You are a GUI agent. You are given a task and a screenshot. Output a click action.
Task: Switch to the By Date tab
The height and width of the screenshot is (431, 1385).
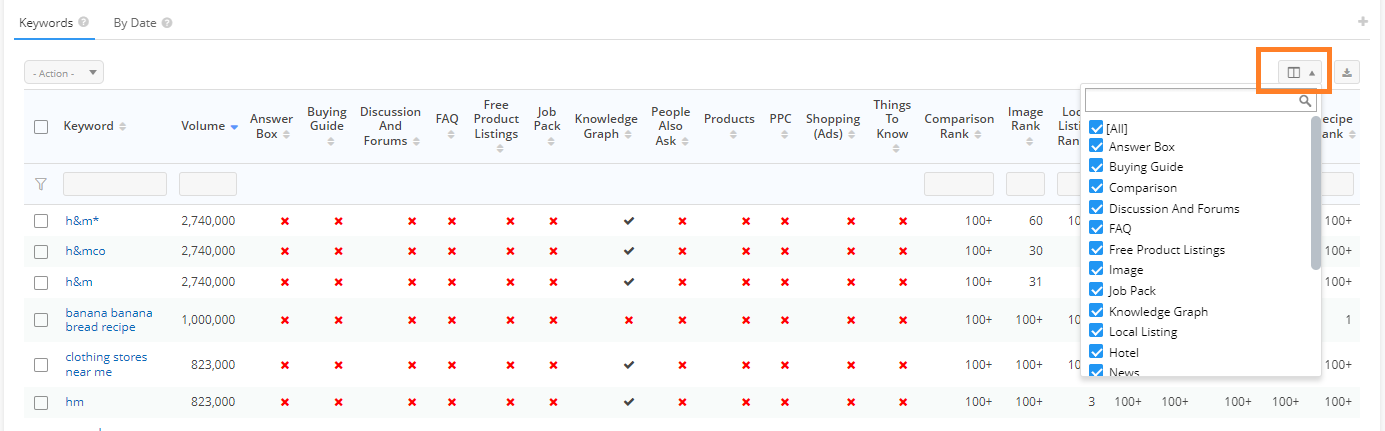point(135,23)
